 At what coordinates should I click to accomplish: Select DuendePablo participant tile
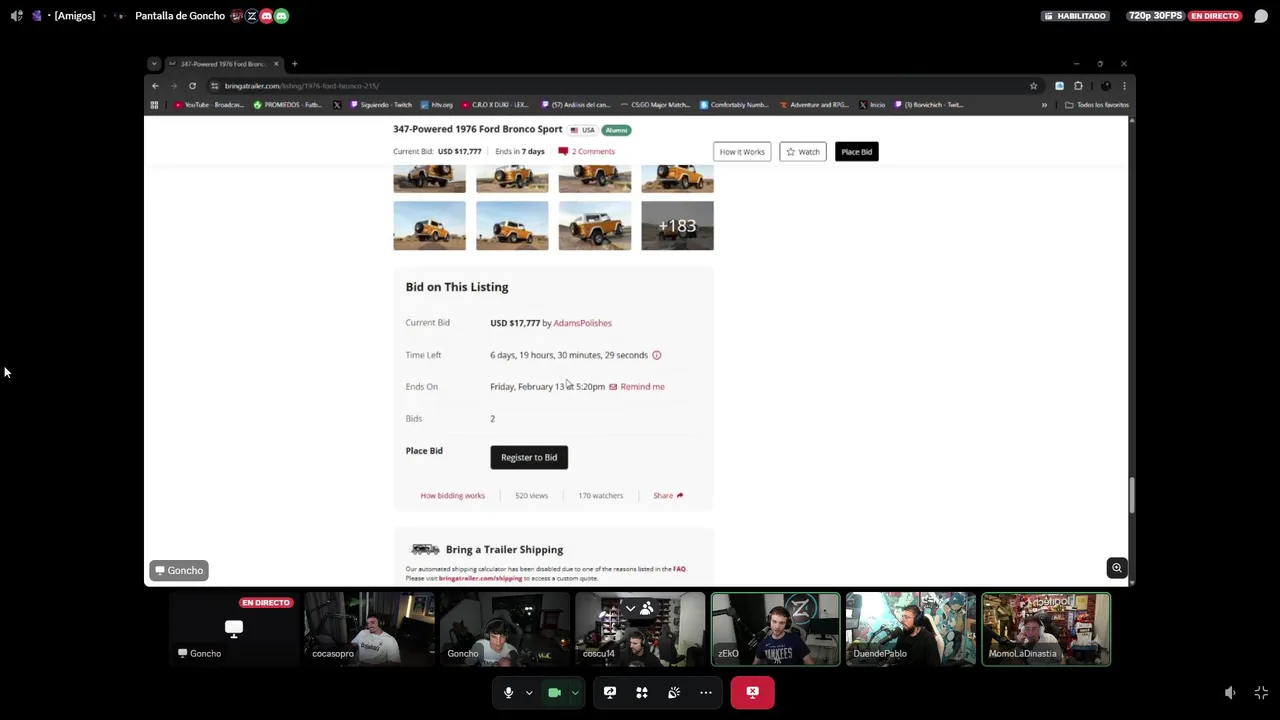911,629
